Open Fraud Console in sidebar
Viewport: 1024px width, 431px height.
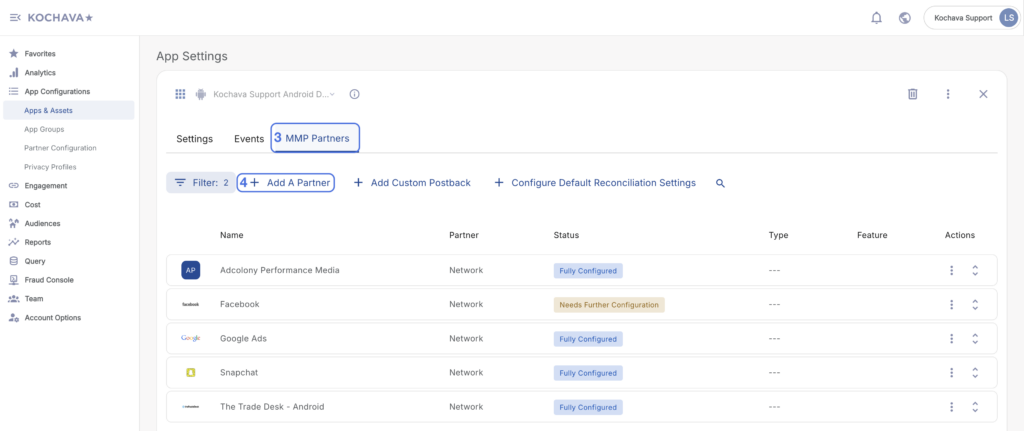tap(48, 280)
